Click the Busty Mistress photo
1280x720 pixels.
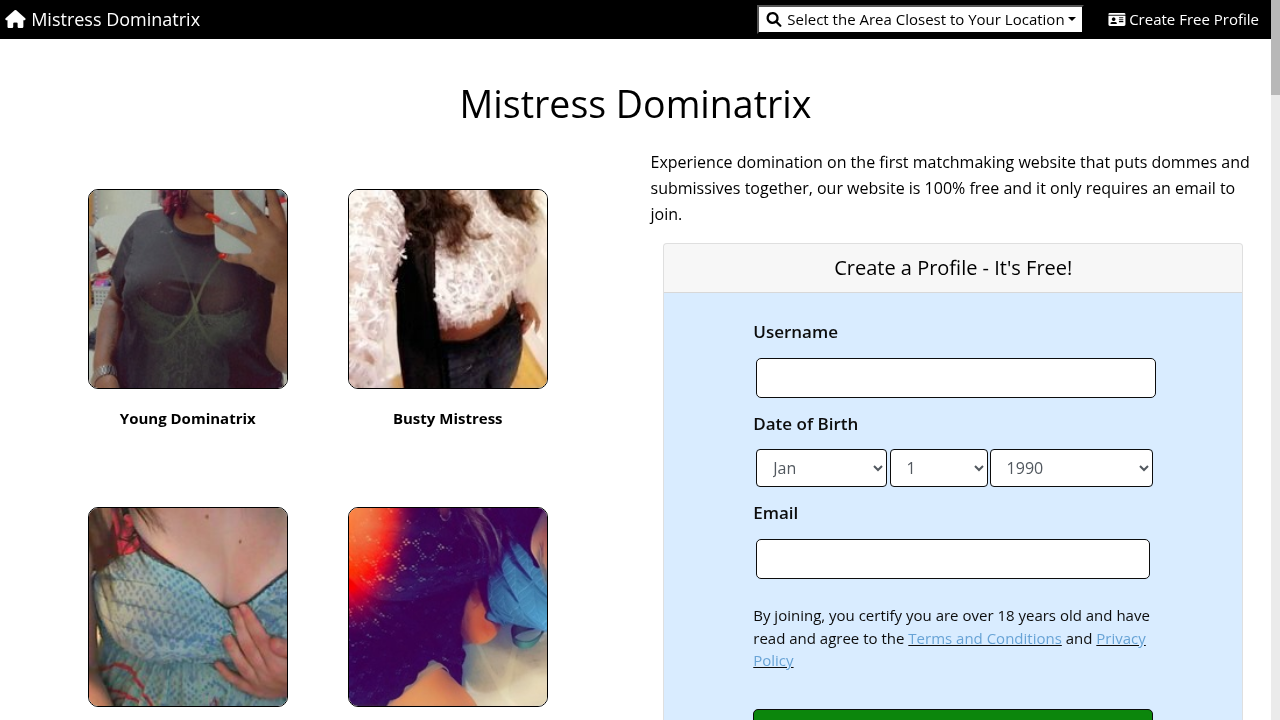[447, 288]
